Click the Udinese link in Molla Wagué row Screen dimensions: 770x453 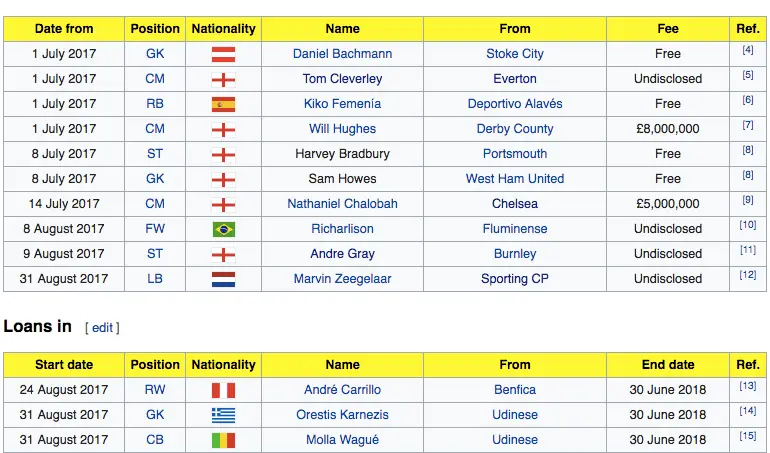pyautogui.click(x=515, y=440)
